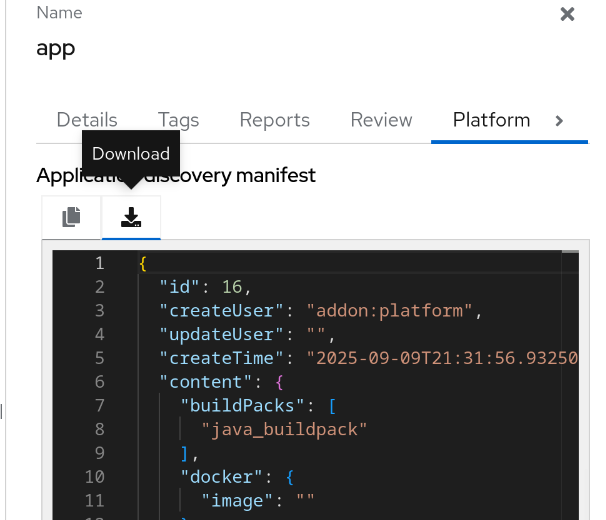Go to the Reports tab
Screen dimensions: 606x520
point(274,120)
